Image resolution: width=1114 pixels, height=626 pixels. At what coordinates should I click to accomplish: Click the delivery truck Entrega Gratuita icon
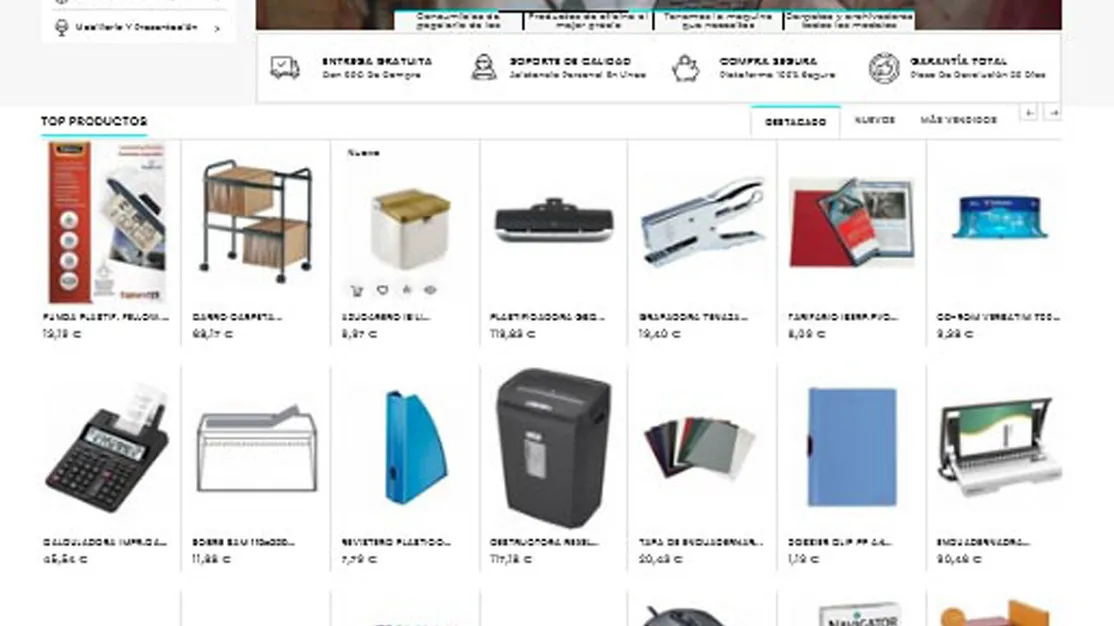tap(285, 68)
